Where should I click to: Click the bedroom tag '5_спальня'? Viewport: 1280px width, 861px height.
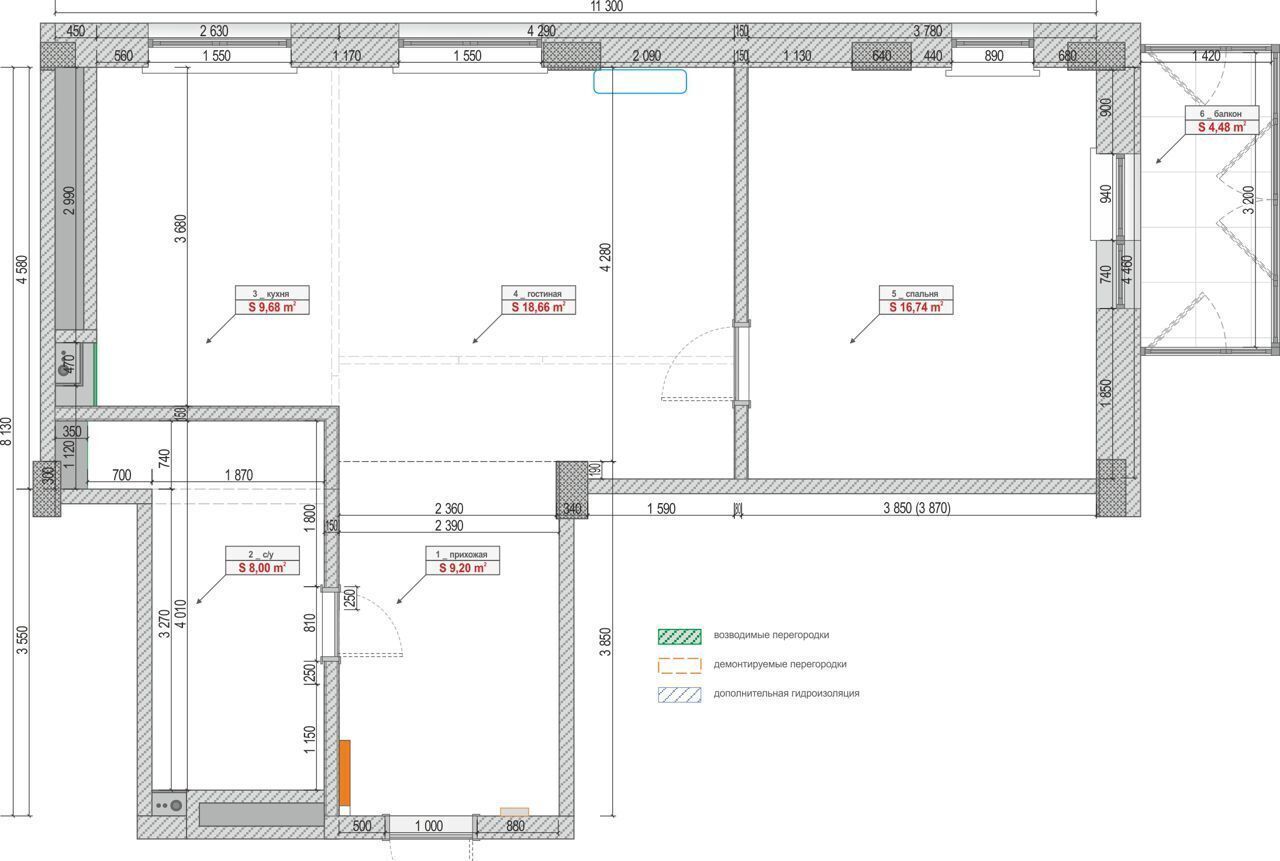[916, 294]
